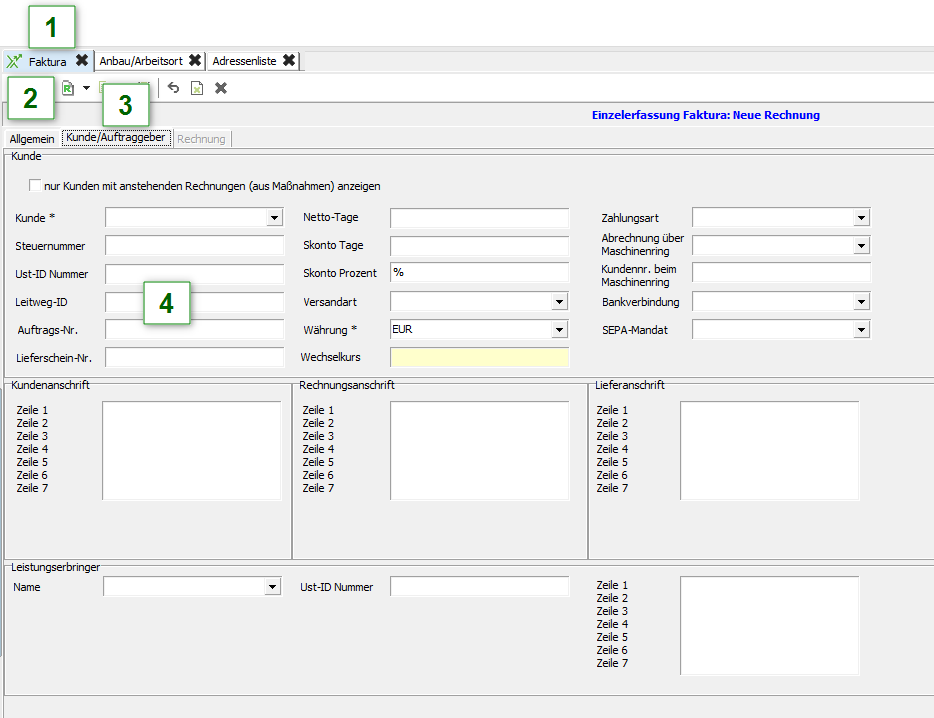934x718 pixels.
Task: Open the Allgemein sub-tab
Action: point(32,139)
